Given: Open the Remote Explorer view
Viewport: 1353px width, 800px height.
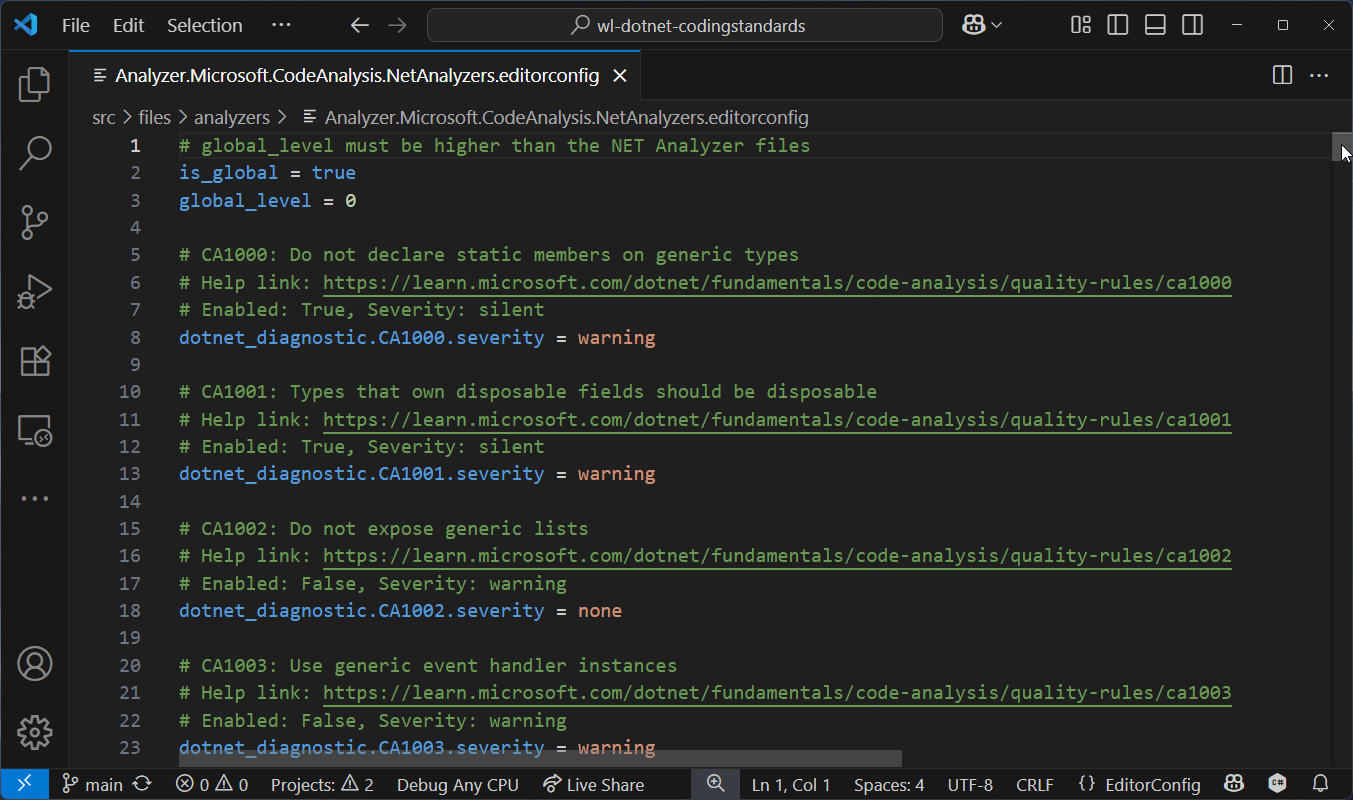Looking at the screenshot, I should pos(34,430).
